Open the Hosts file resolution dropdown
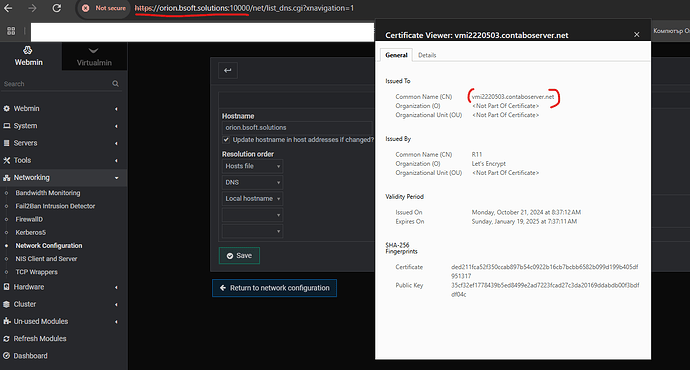 252,166
